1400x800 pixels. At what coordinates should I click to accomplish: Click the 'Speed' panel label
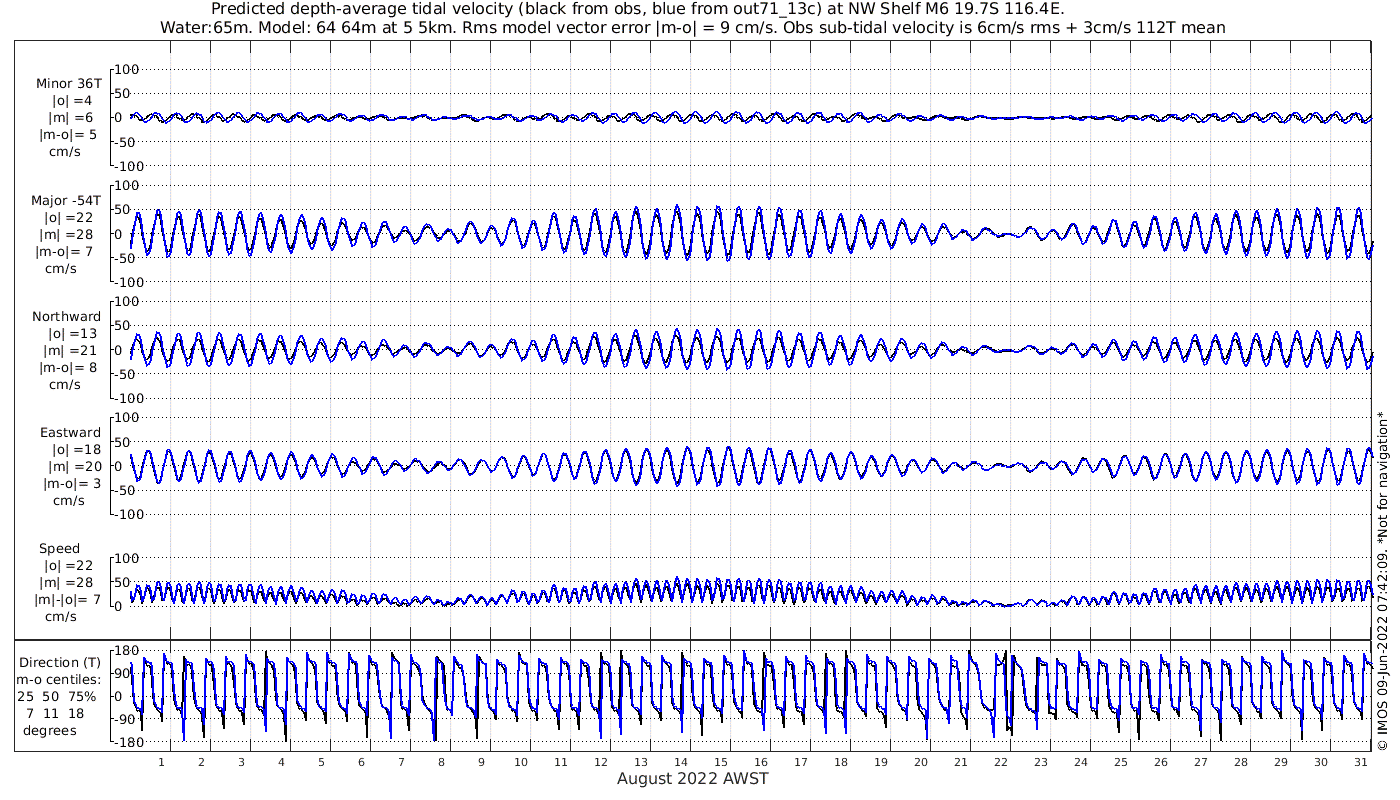pos(59,549)
